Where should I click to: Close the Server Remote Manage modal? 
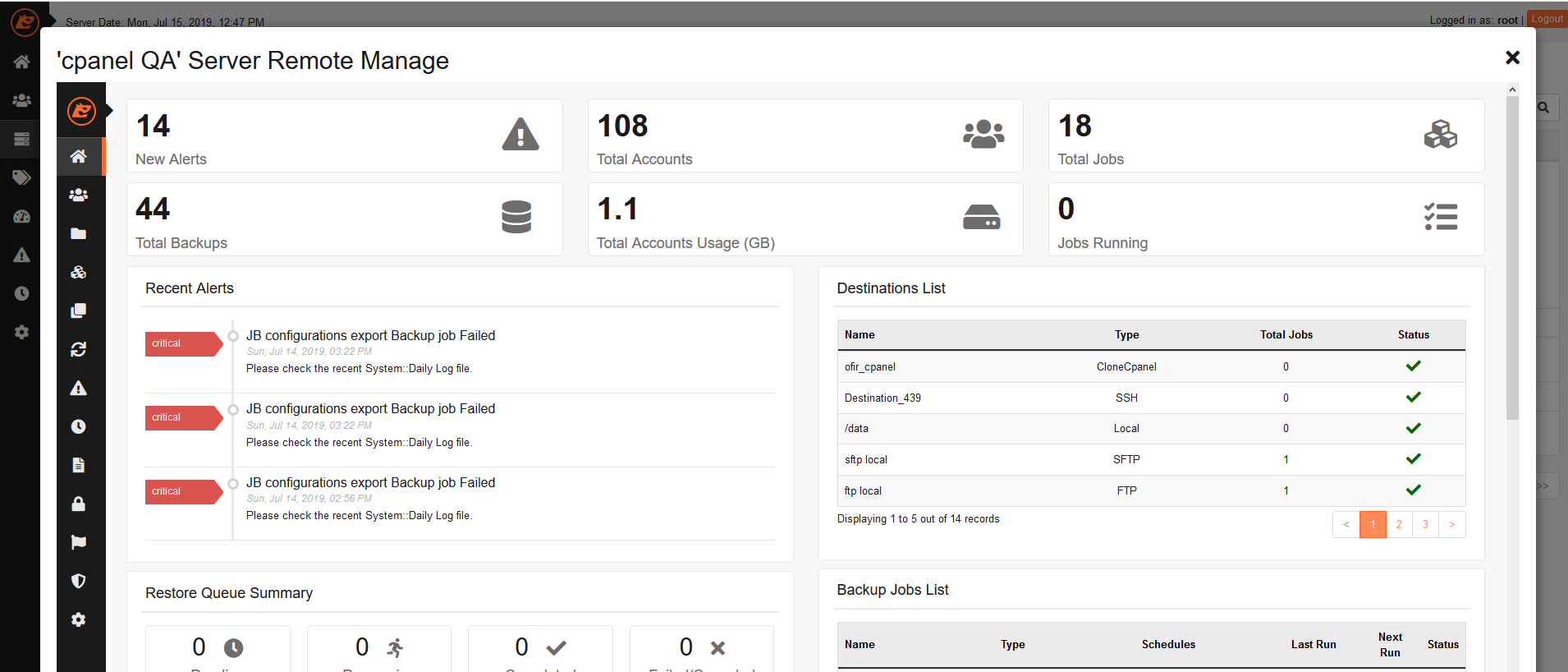click(1512, 58)
